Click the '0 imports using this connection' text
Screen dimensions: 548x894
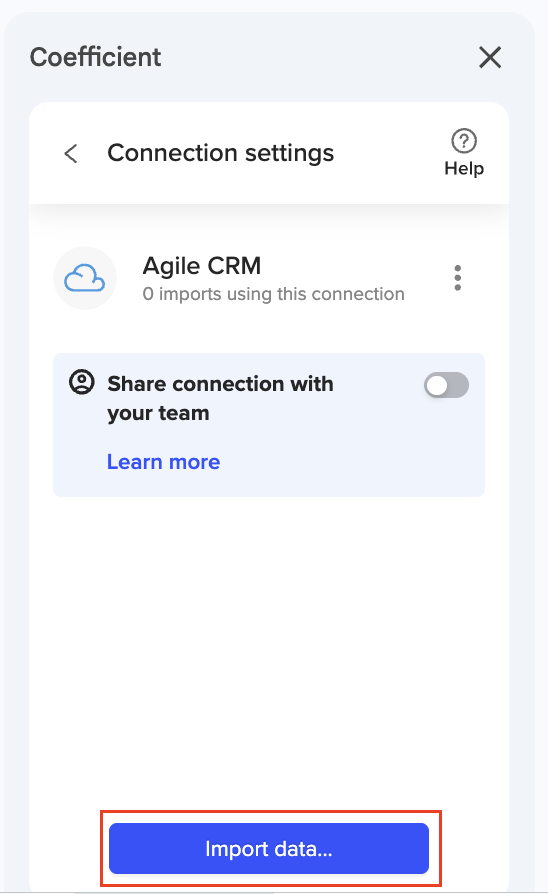pyautogui.click(x=274, y=294)
